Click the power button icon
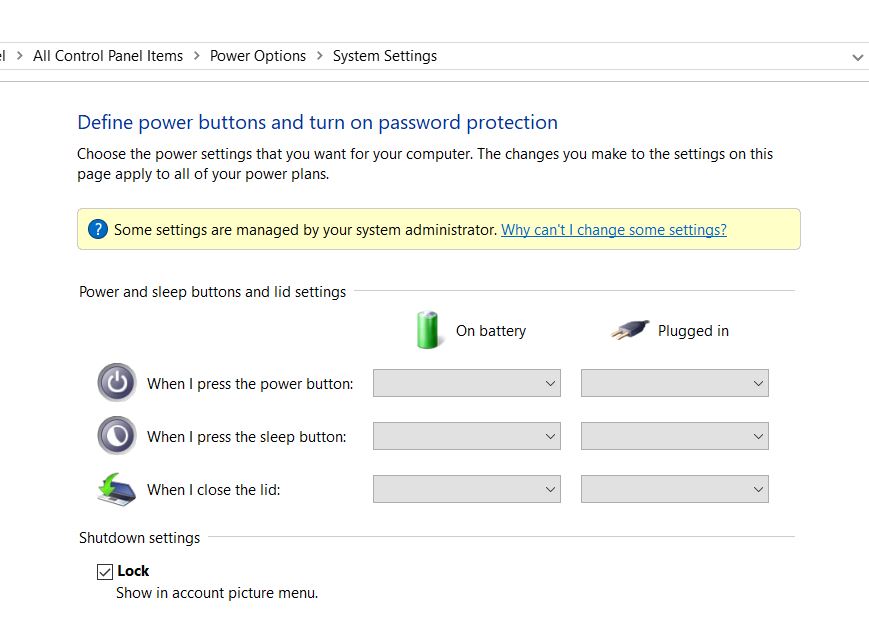Screen dimensions: 869x632 pos(117,383)
